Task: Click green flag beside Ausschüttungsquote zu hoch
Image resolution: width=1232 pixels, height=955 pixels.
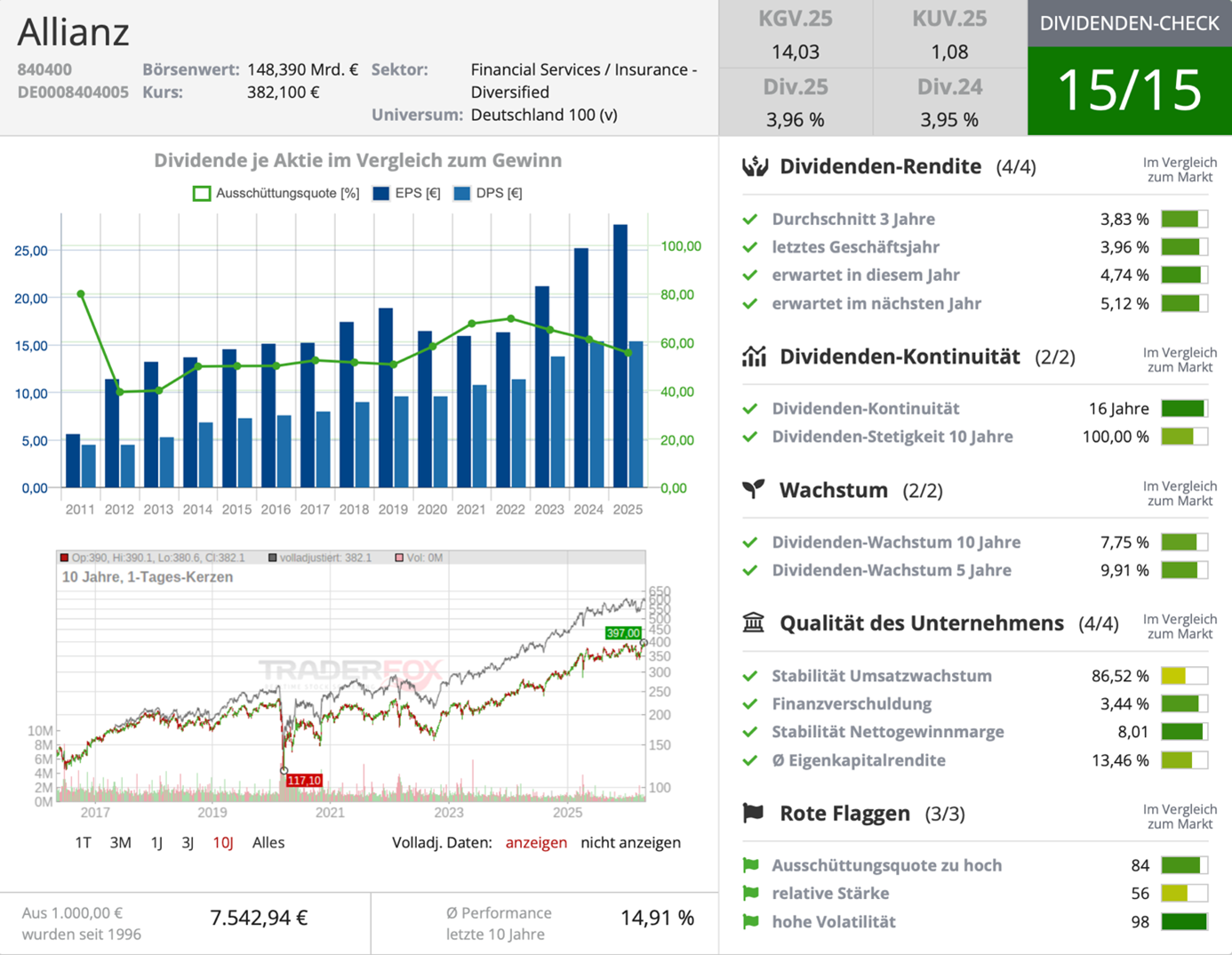Action: (751, 865)
